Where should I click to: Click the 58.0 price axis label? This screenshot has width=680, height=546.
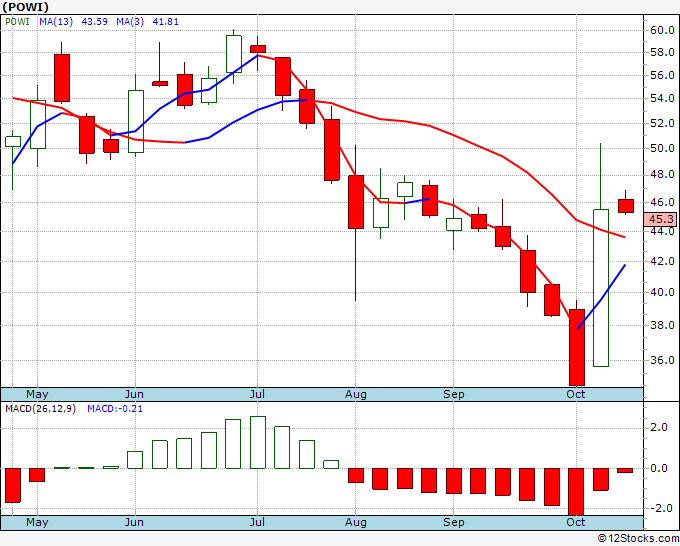point(662,52)
